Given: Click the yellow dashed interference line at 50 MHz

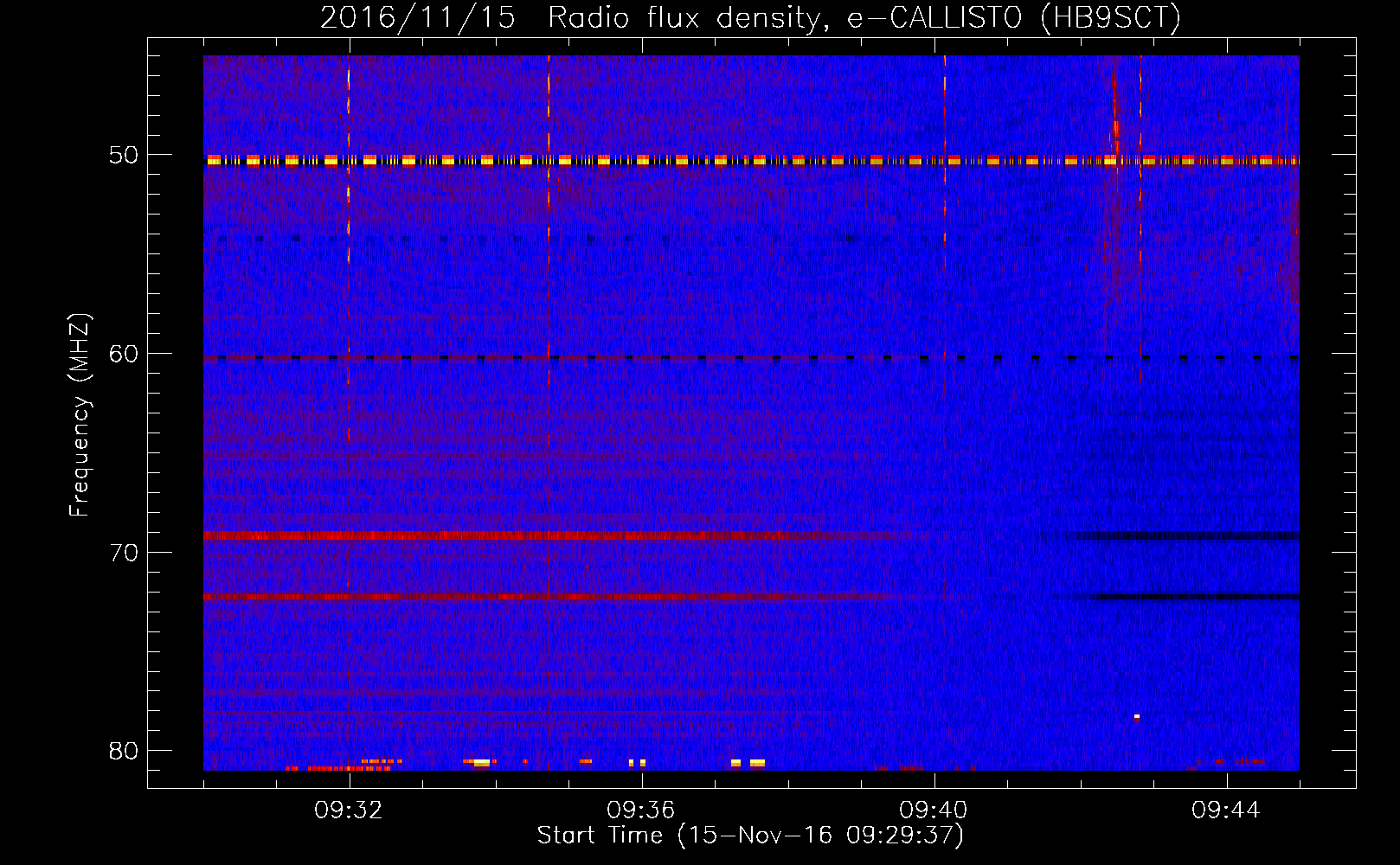Looking at the screenshot, I should tap(751, 160).
